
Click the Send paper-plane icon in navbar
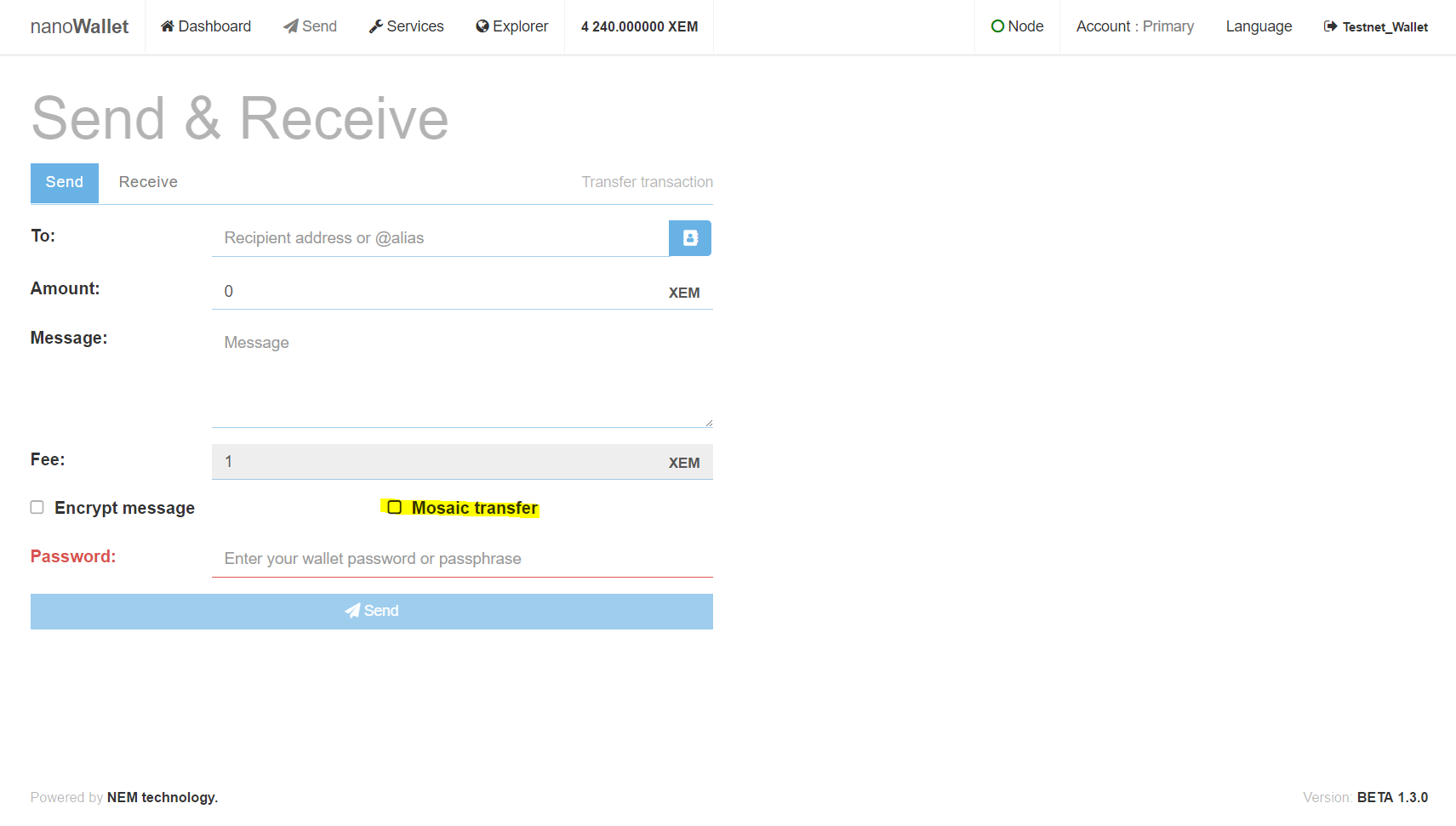coord(291,26)
